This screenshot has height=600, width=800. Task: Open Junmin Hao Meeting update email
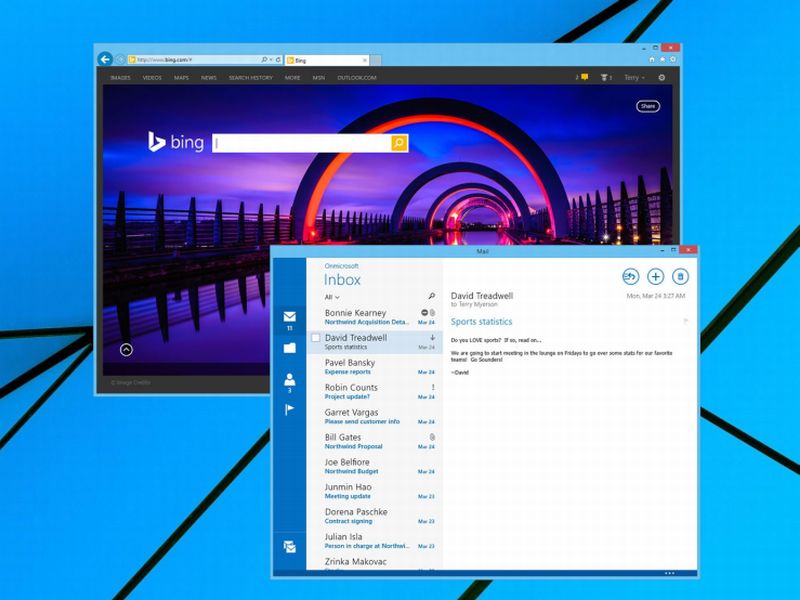tap(376, 491)
